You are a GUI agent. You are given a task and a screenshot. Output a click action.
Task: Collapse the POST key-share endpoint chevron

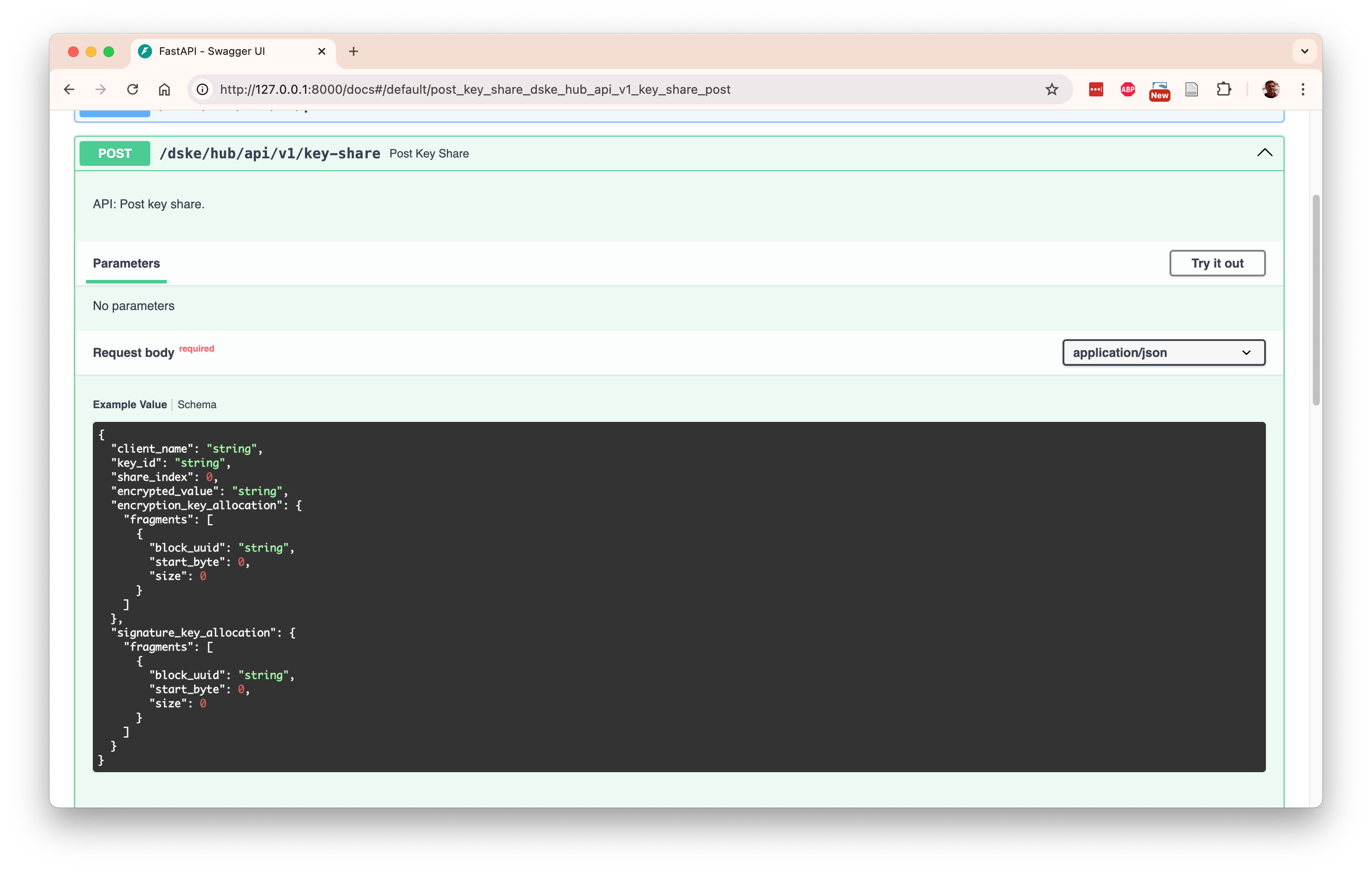pos(1264,153)
